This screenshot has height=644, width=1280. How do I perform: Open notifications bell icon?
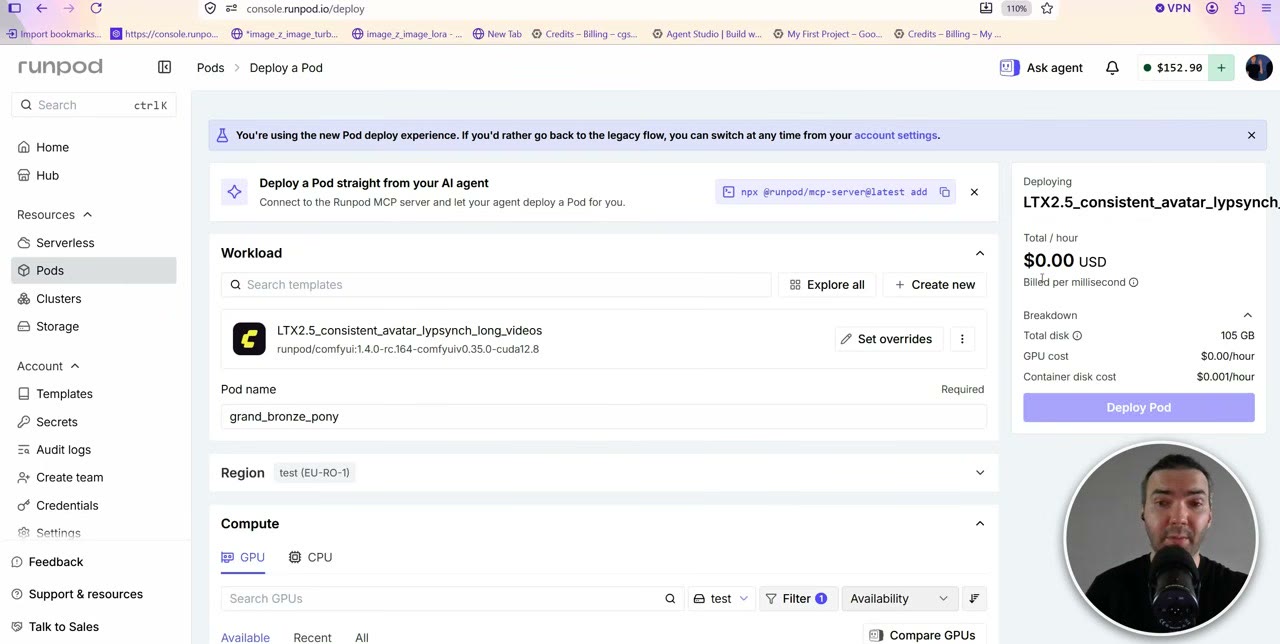click(1112, 68)
